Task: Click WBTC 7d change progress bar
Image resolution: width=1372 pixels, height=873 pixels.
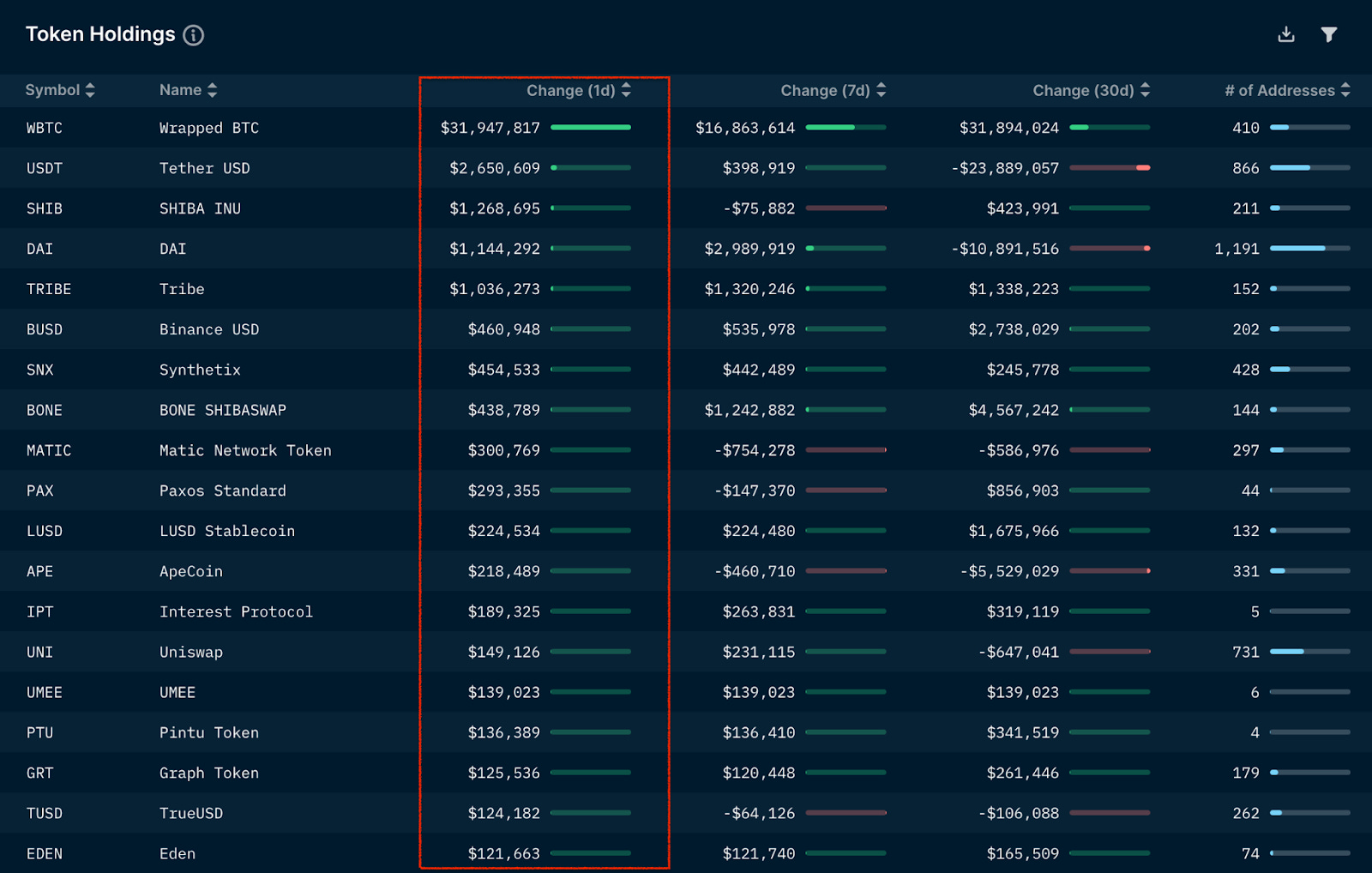Action: point(845,128)
